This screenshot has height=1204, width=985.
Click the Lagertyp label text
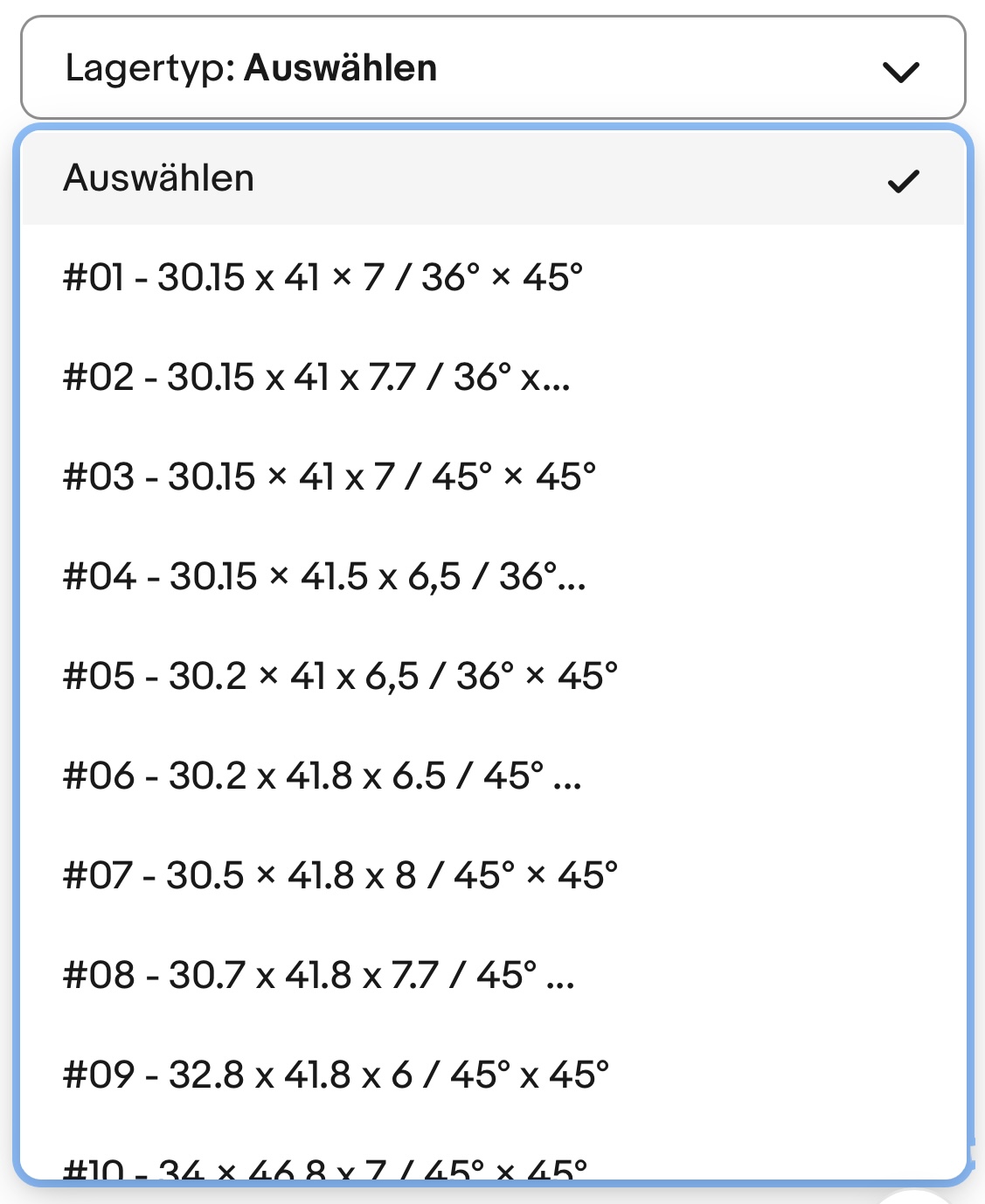pyautogui.click(x=150, y=68)
